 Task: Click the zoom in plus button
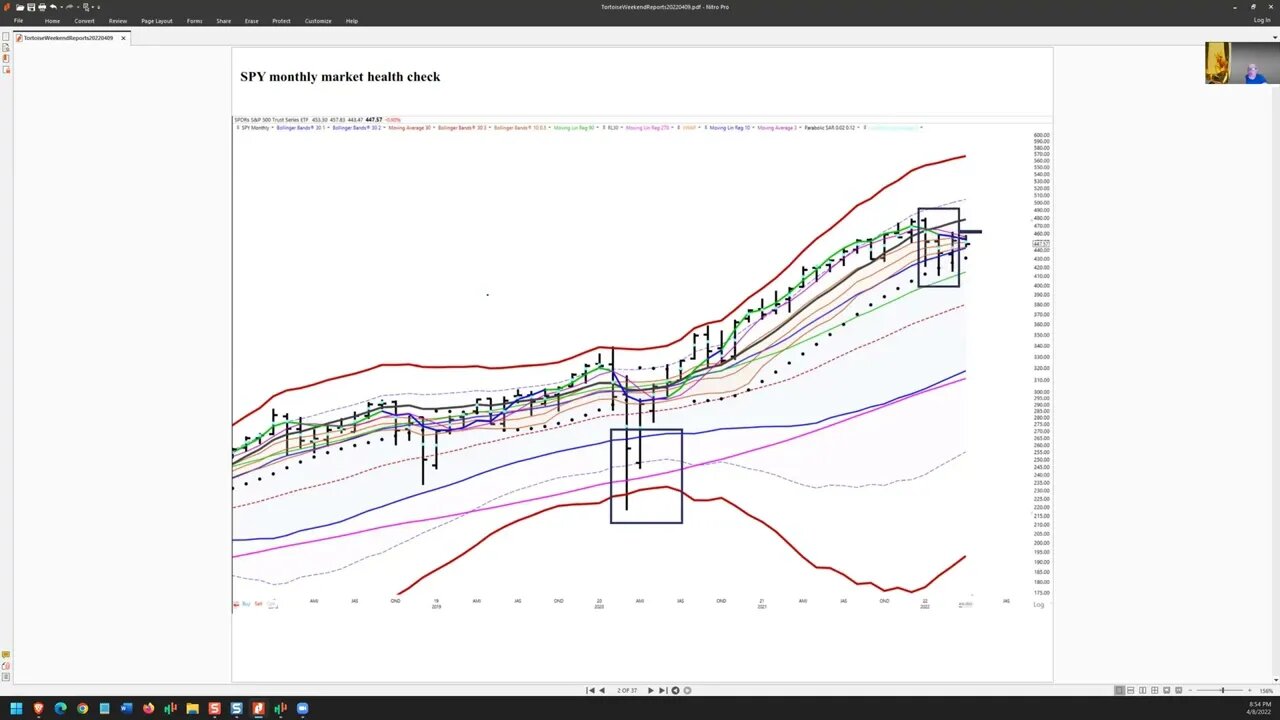(x=1249, y=690)
